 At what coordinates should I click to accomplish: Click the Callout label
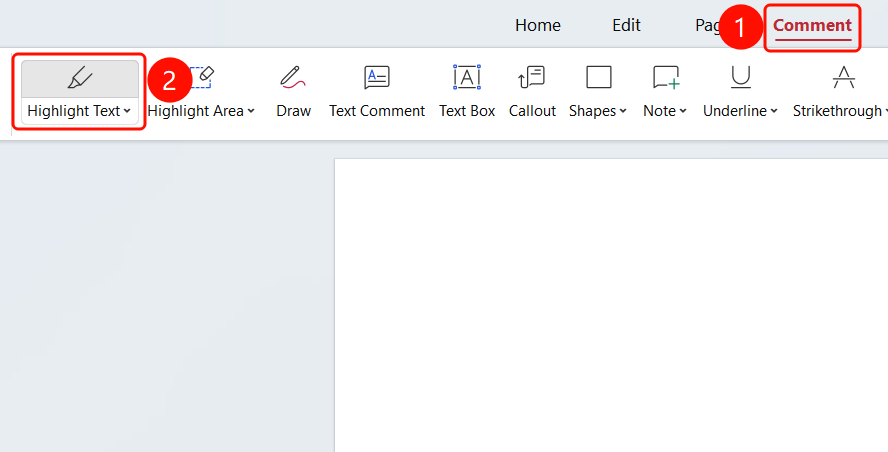coord(532,111)
